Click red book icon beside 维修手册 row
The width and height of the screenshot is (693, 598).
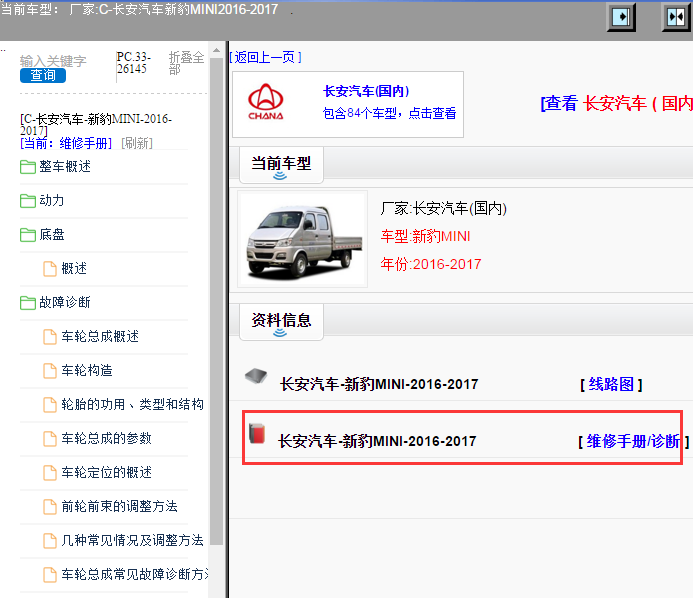[x=257, y=433]
